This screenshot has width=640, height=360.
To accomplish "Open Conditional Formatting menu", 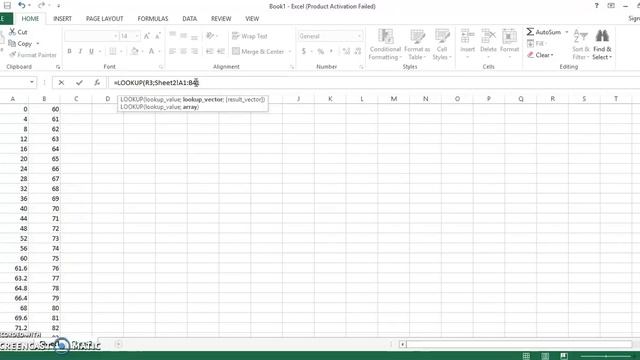I will 385,45.
